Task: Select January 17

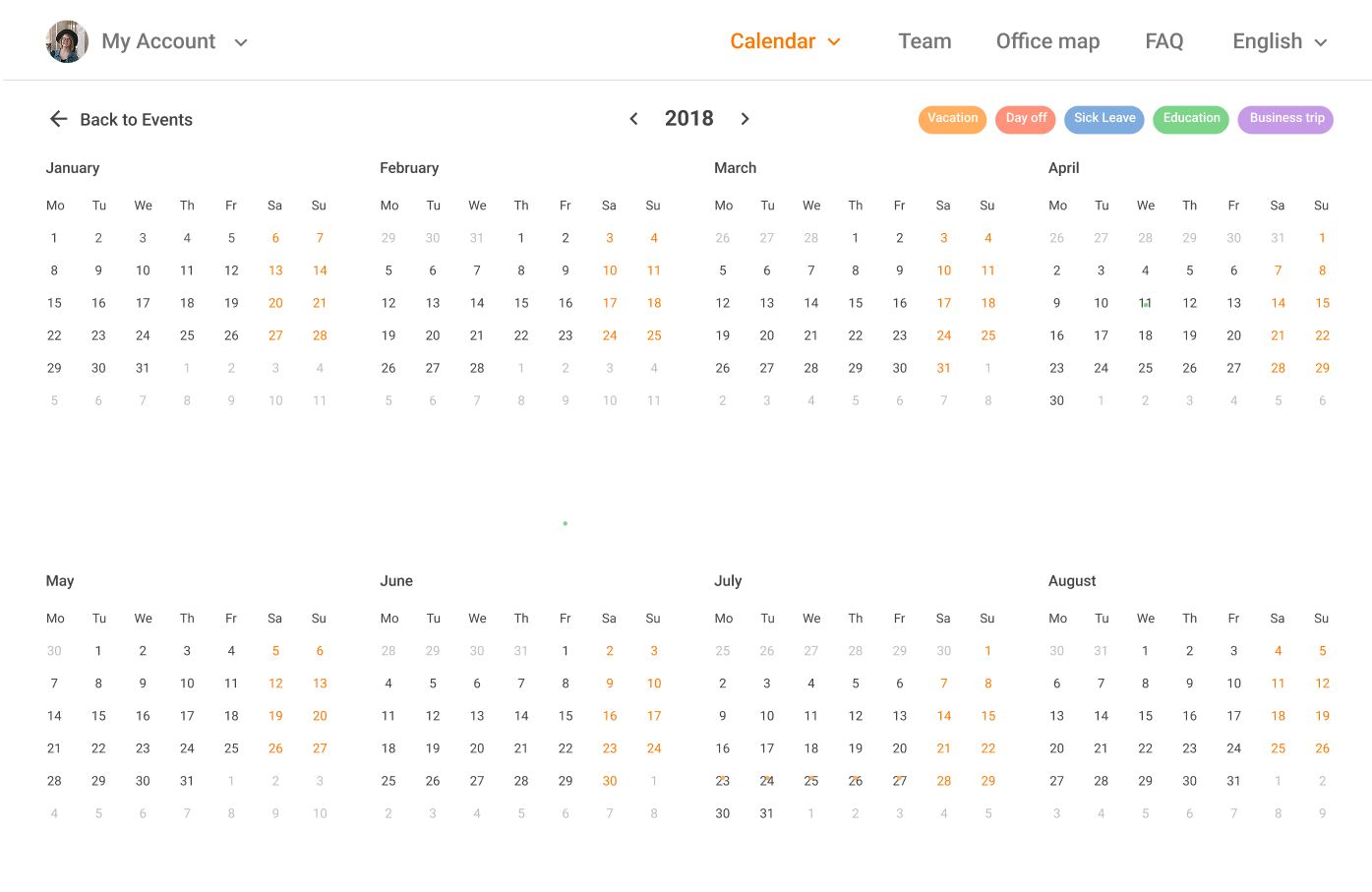Action: tap(143, 303)
